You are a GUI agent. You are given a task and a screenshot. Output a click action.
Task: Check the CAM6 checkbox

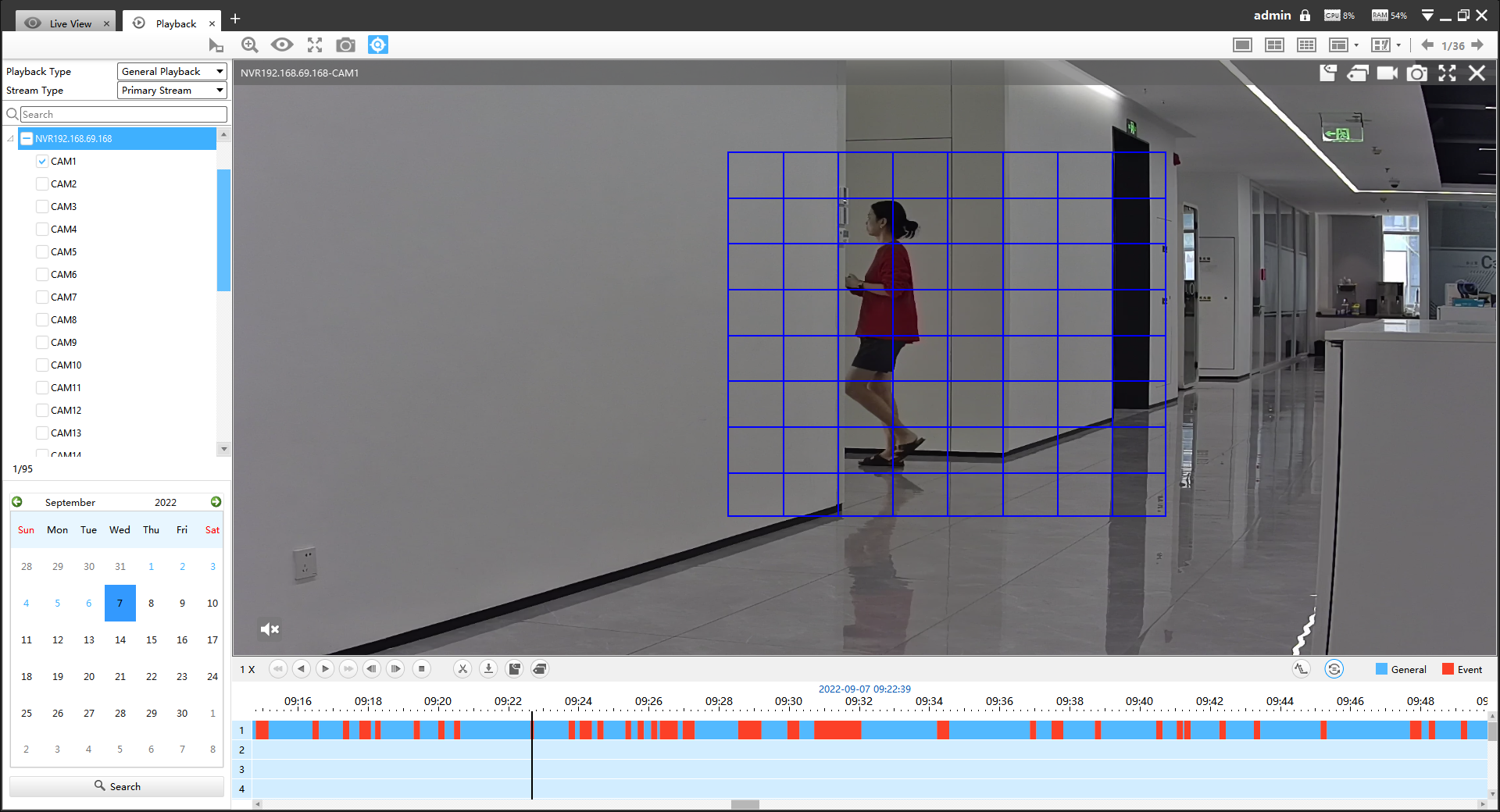(42, 275)
